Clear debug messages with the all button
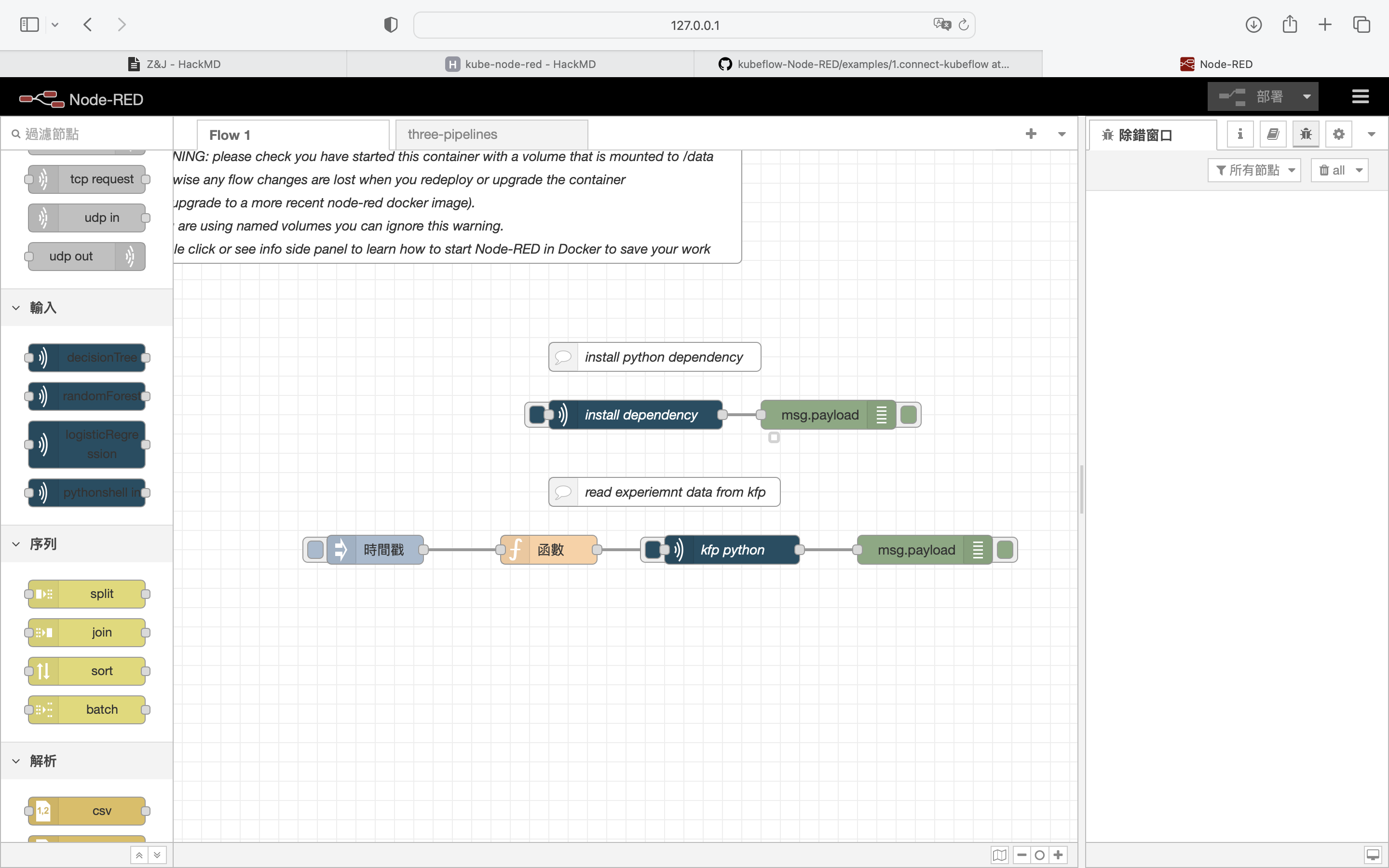This screenshot has height=868, width=1389. point(1332,171)
